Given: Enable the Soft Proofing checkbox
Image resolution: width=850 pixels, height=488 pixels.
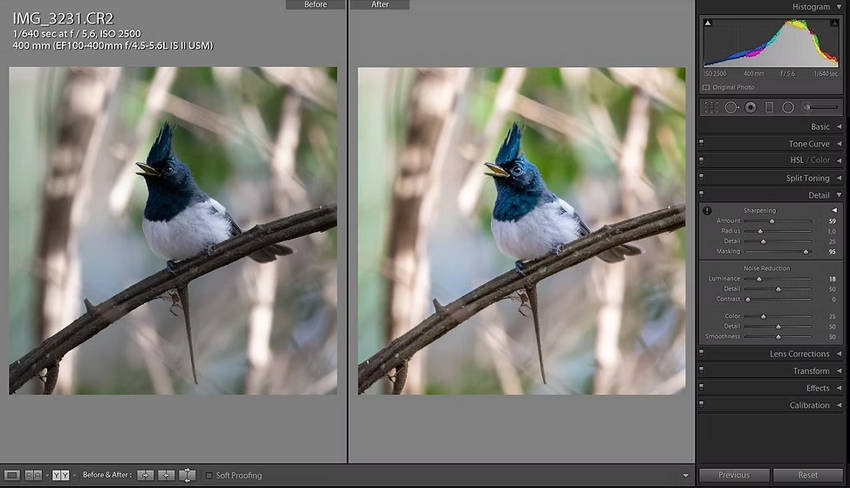Looking at the screenshot, I should pyautogui.click(x=209, y=476).
